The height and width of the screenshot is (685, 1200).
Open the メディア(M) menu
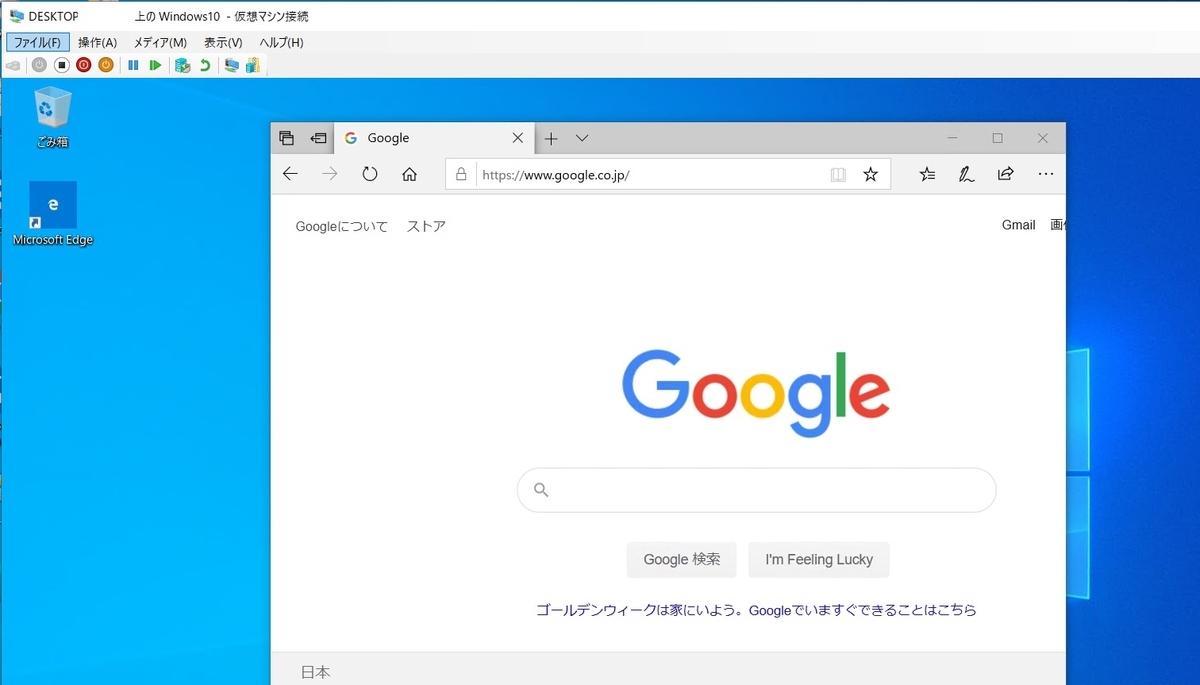[160, 42]
